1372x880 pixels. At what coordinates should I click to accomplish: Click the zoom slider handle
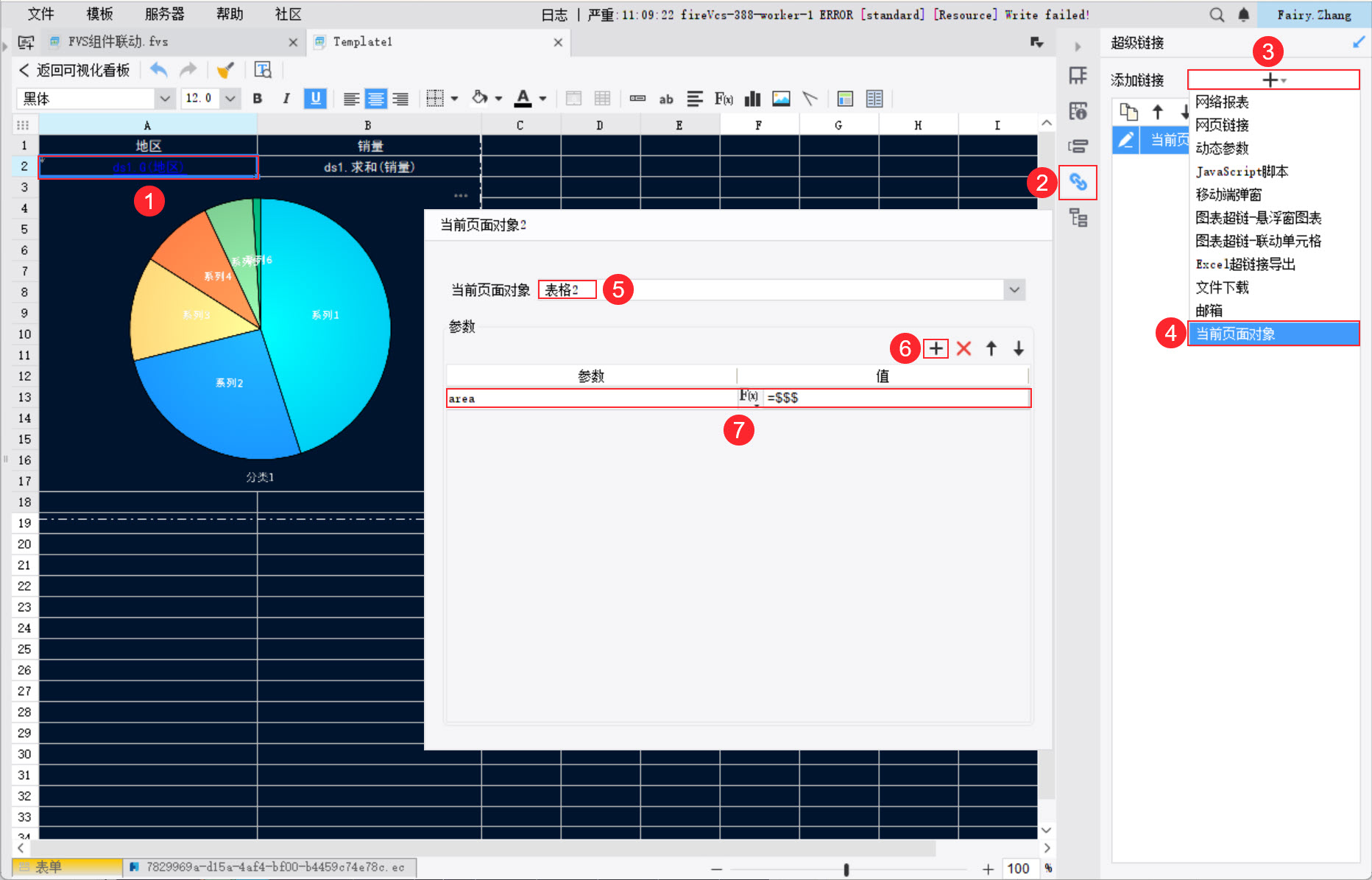point(846,870)
